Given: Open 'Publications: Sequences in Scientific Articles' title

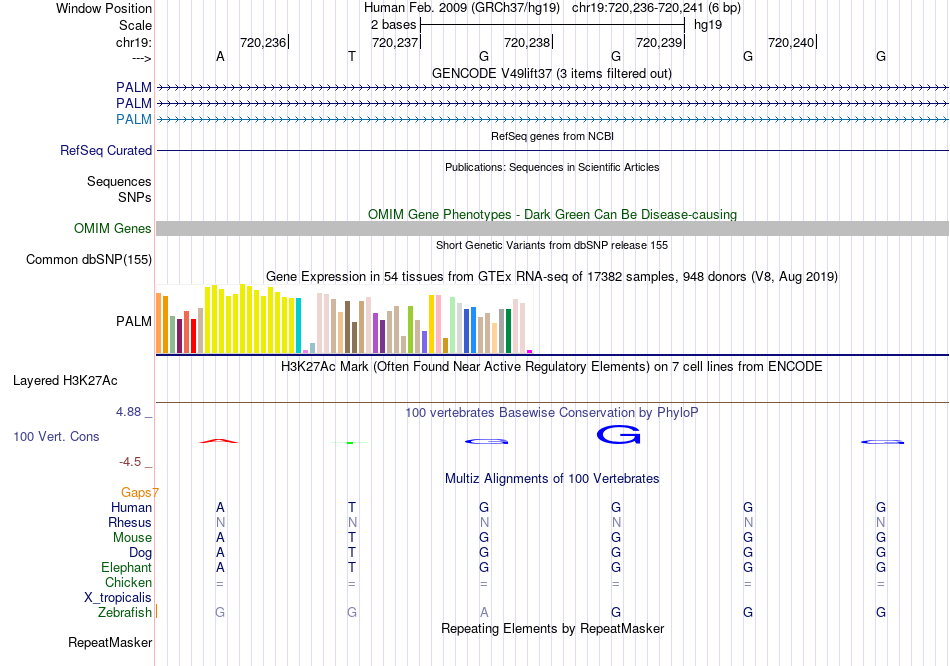Looking at the screenshot, I should [x=552, y=167].
